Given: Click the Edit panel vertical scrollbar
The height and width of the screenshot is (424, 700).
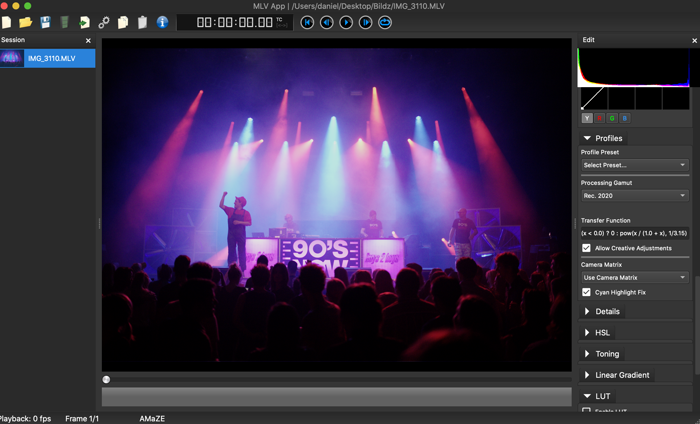Looking at the screenshot, I should tap(697, 325).
